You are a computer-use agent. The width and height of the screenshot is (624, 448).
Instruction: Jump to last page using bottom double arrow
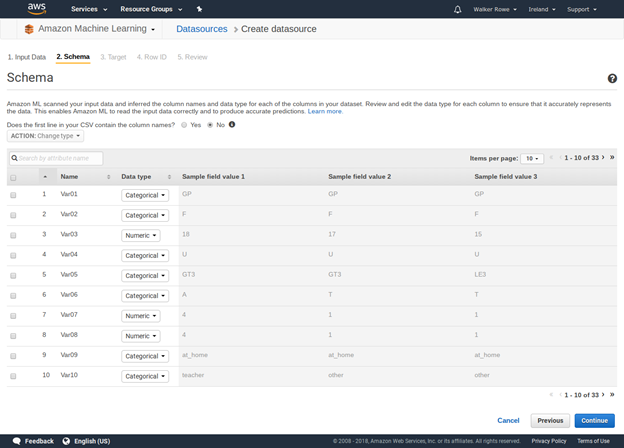(612, 395)
